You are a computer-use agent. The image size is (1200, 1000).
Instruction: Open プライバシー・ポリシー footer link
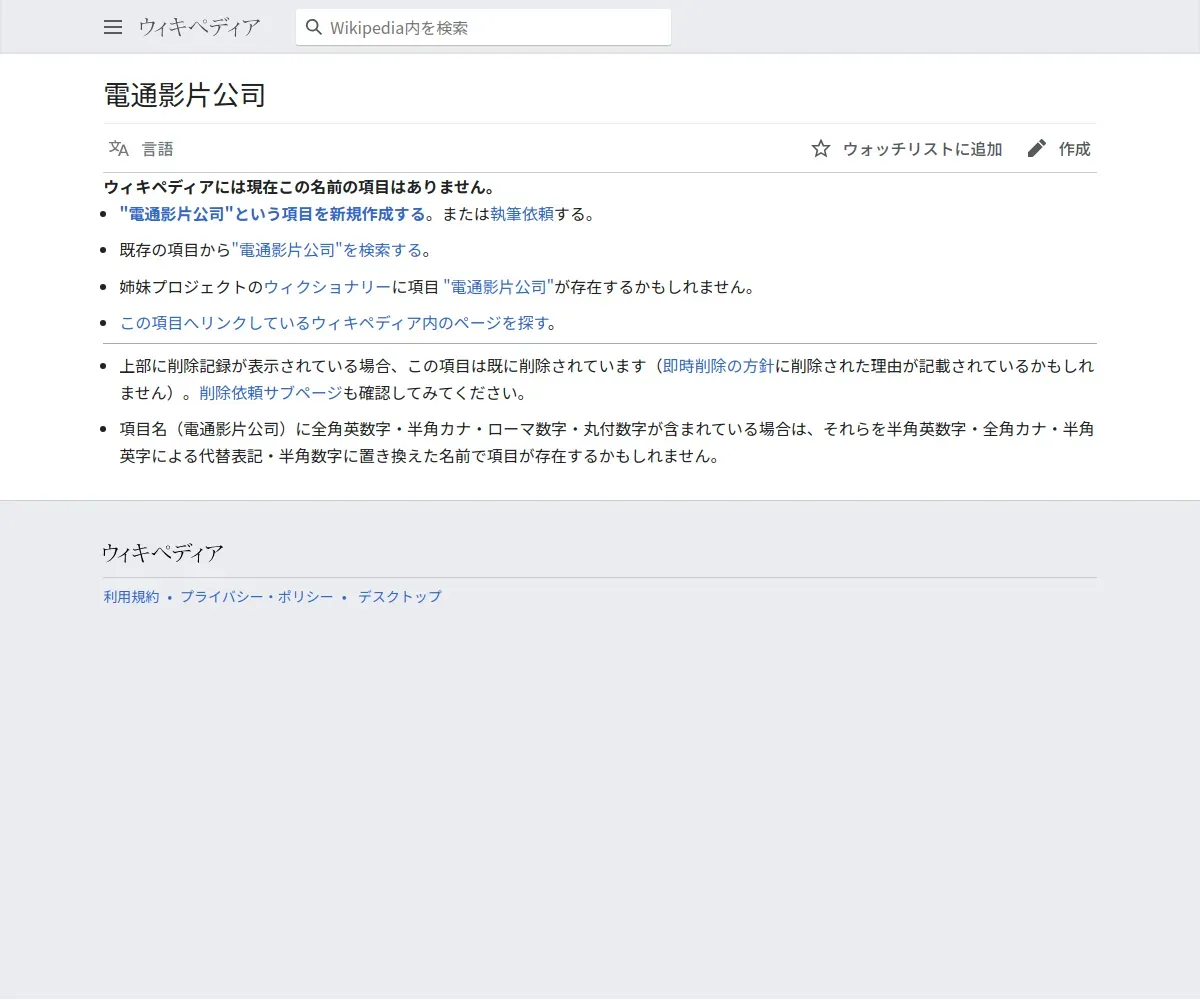click(257, 597)
